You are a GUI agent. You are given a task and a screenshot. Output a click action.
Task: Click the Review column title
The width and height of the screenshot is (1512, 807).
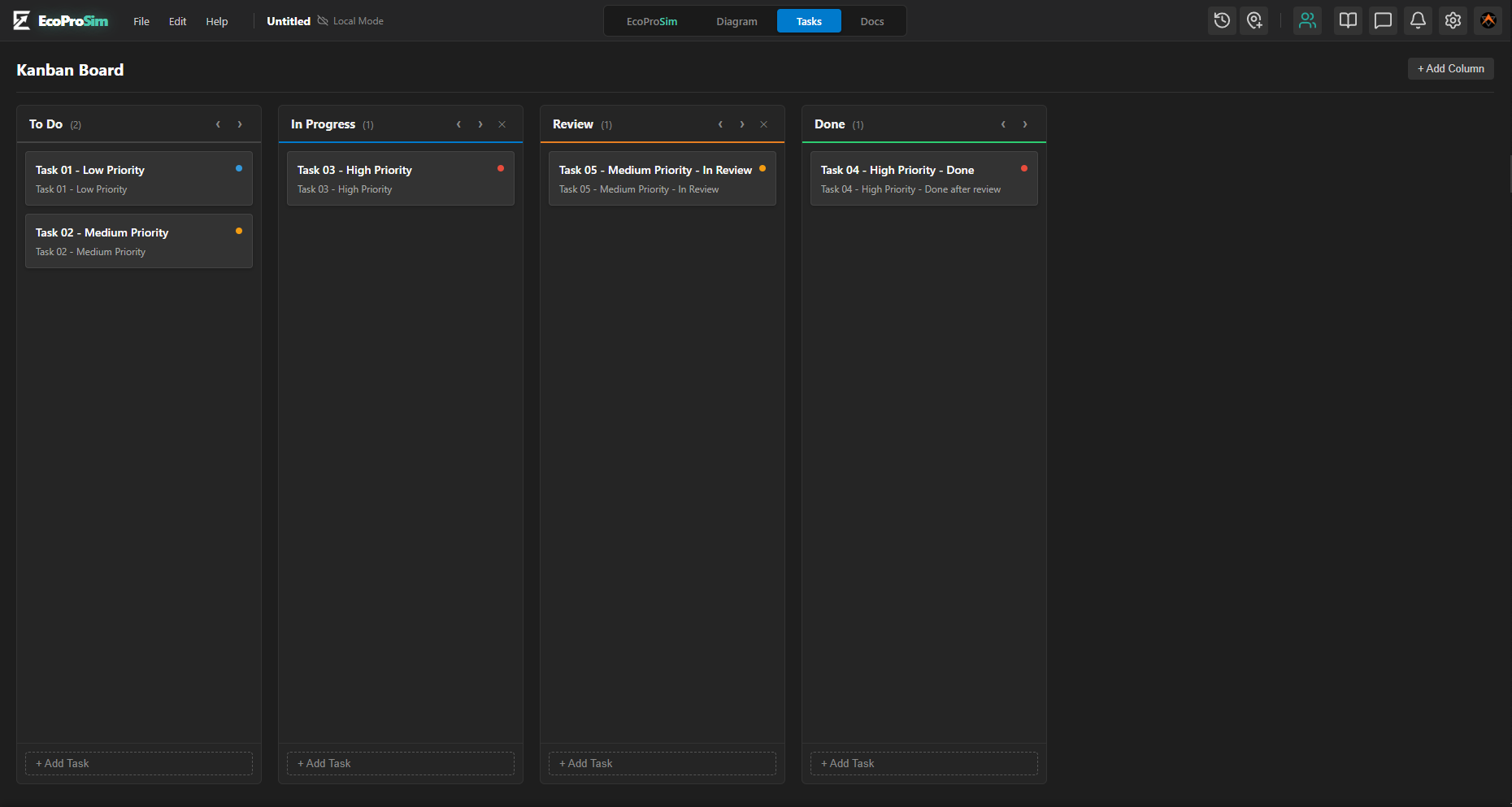pyautogui.click(x=573, y=124)
